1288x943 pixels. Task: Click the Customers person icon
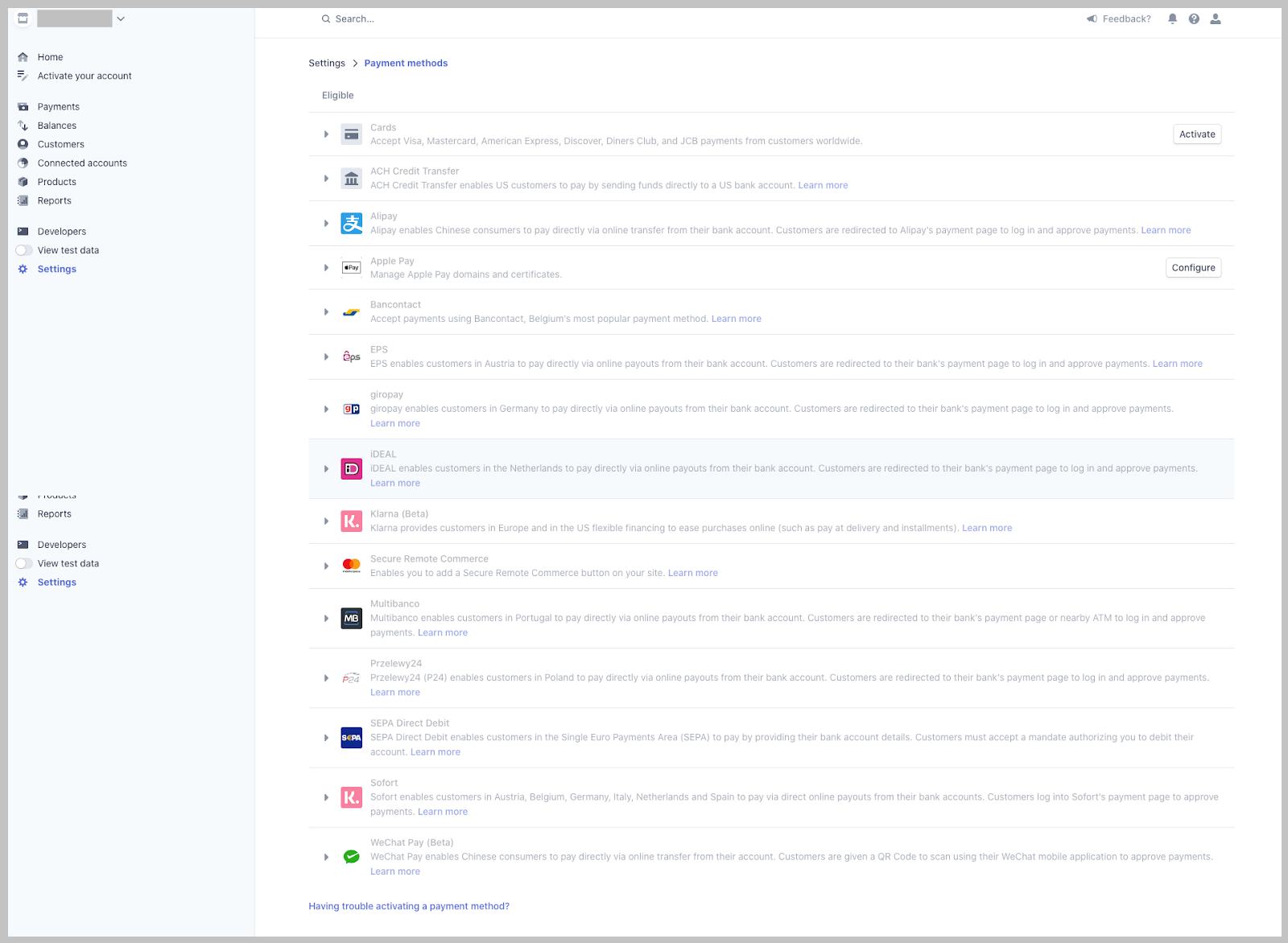coord(23,144)
